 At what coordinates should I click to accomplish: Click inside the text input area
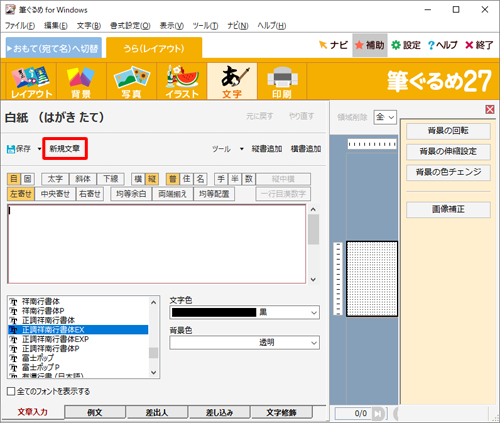157,244
